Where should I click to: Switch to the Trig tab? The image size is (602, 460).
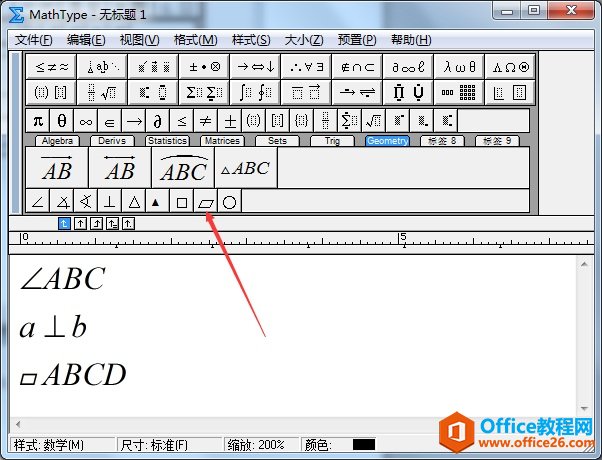332,141
